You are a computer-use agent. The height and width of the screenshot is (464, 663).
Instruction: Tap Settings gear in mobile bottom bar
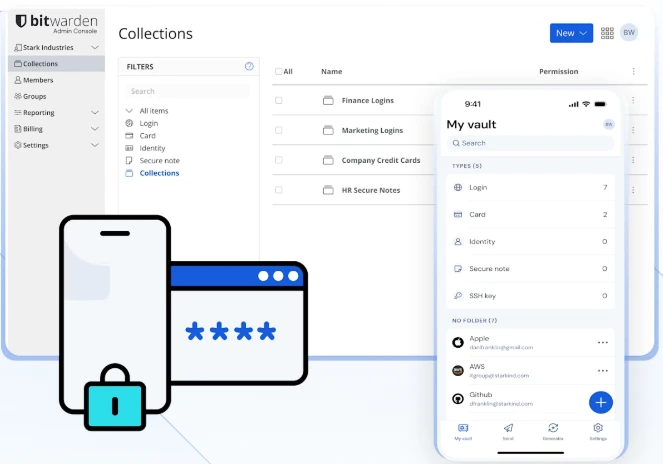click(x=598, y=430)
